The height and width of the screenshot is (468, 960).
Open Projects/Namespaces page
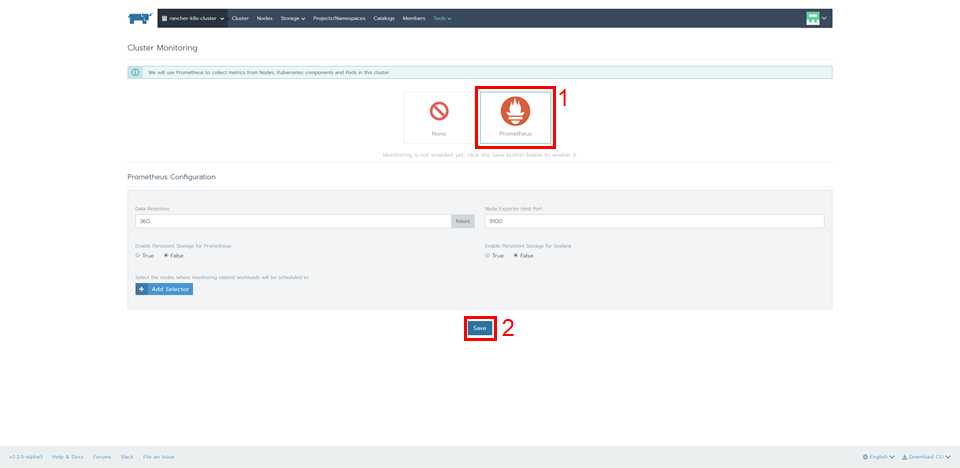click(339, 18)
